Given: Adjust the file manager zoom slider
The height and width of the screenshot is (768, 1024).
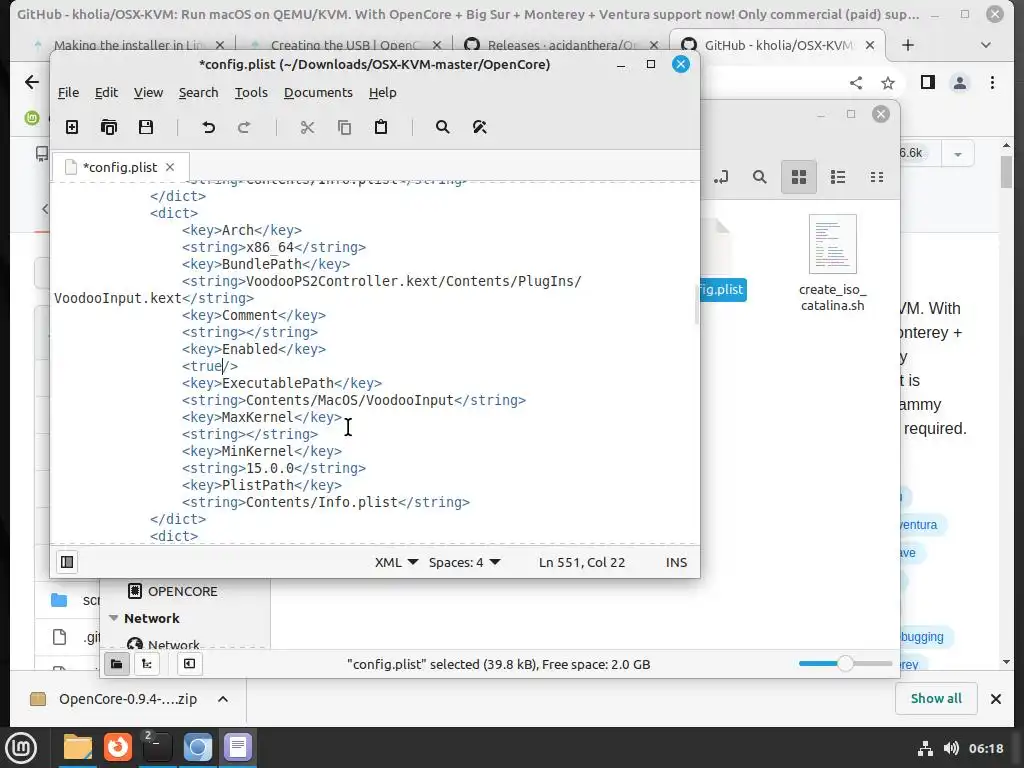Looking at the screenshot, I should 845,664.
